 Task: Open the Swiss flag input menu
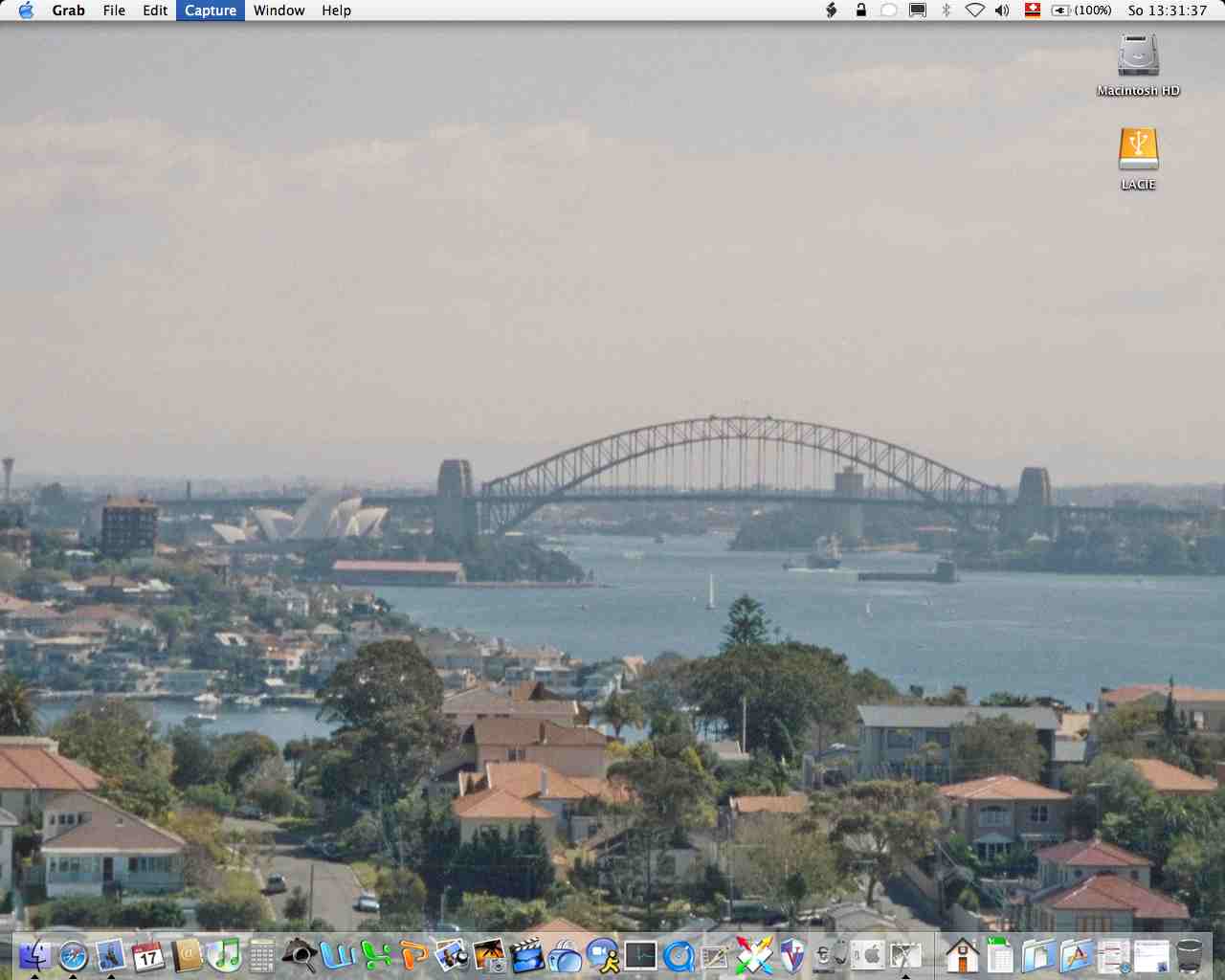pos(1033,11)
